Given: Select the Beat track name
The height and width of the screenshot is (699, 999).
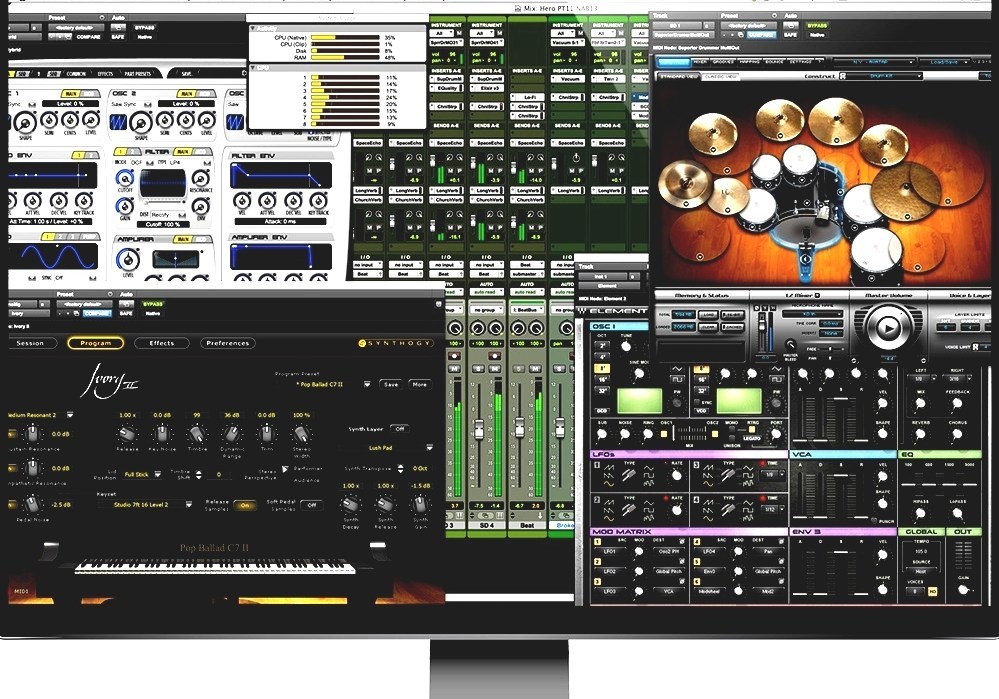Looking at the screenshot, I should [527, 525].
